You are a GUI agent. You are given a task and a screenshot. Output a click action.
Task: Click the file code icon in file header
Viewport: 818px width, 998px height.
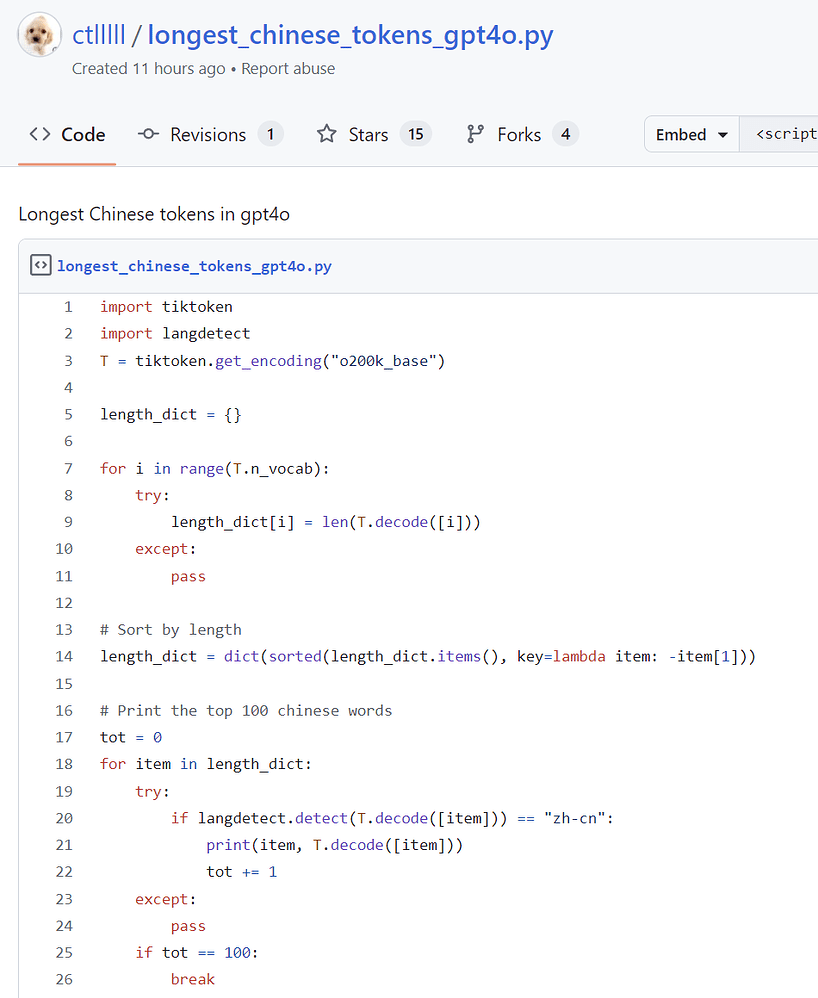tap(41, 265)
